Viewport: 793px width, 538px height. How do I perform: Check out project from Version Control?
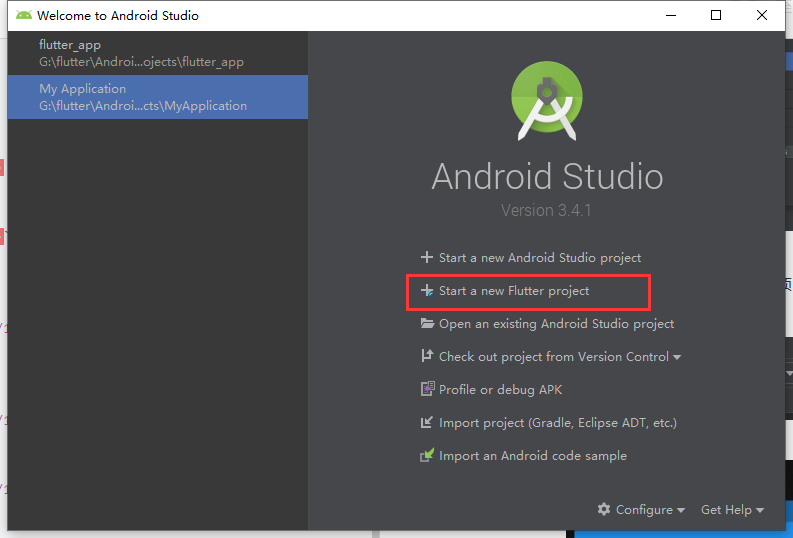click(x=554, y=357)
